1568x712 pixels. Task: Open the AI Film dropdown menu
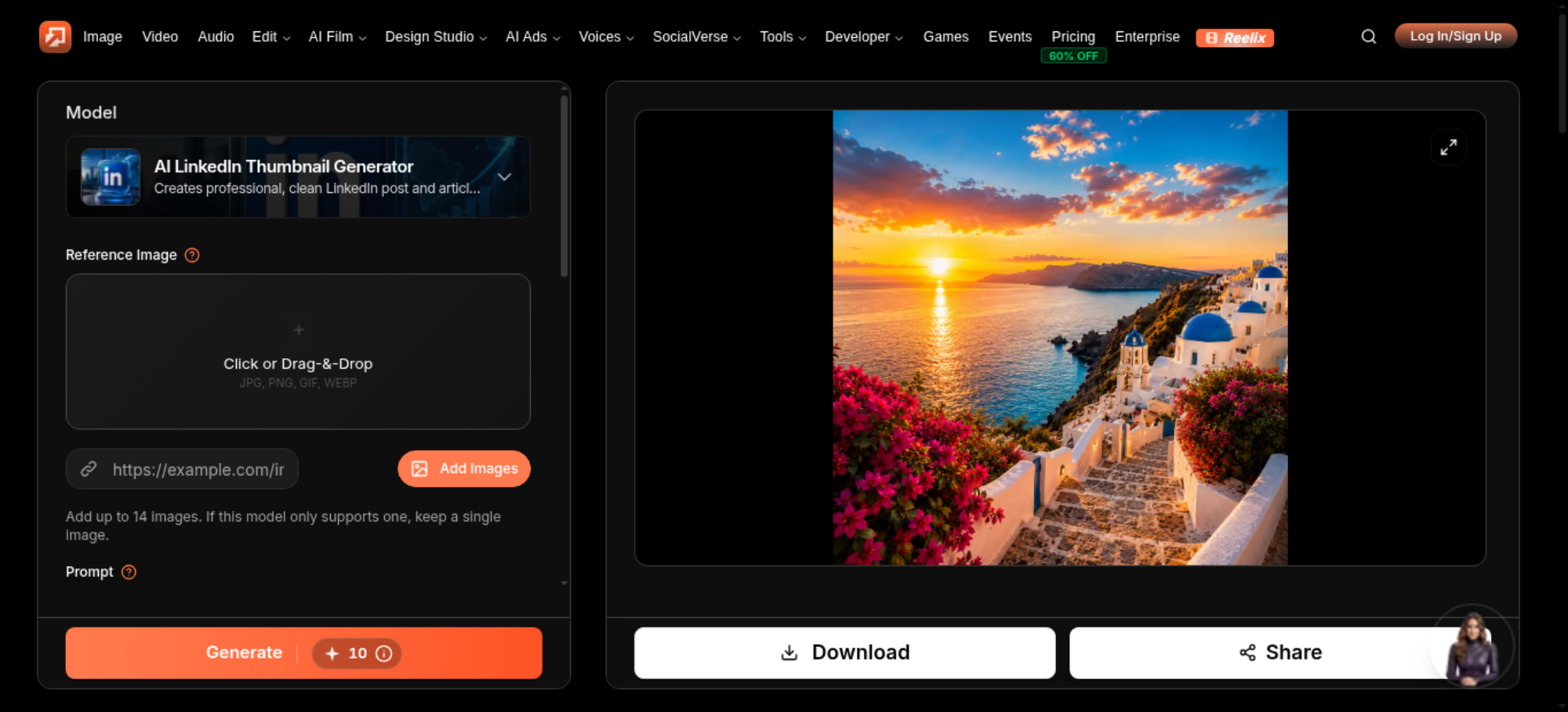coord(338,37)
